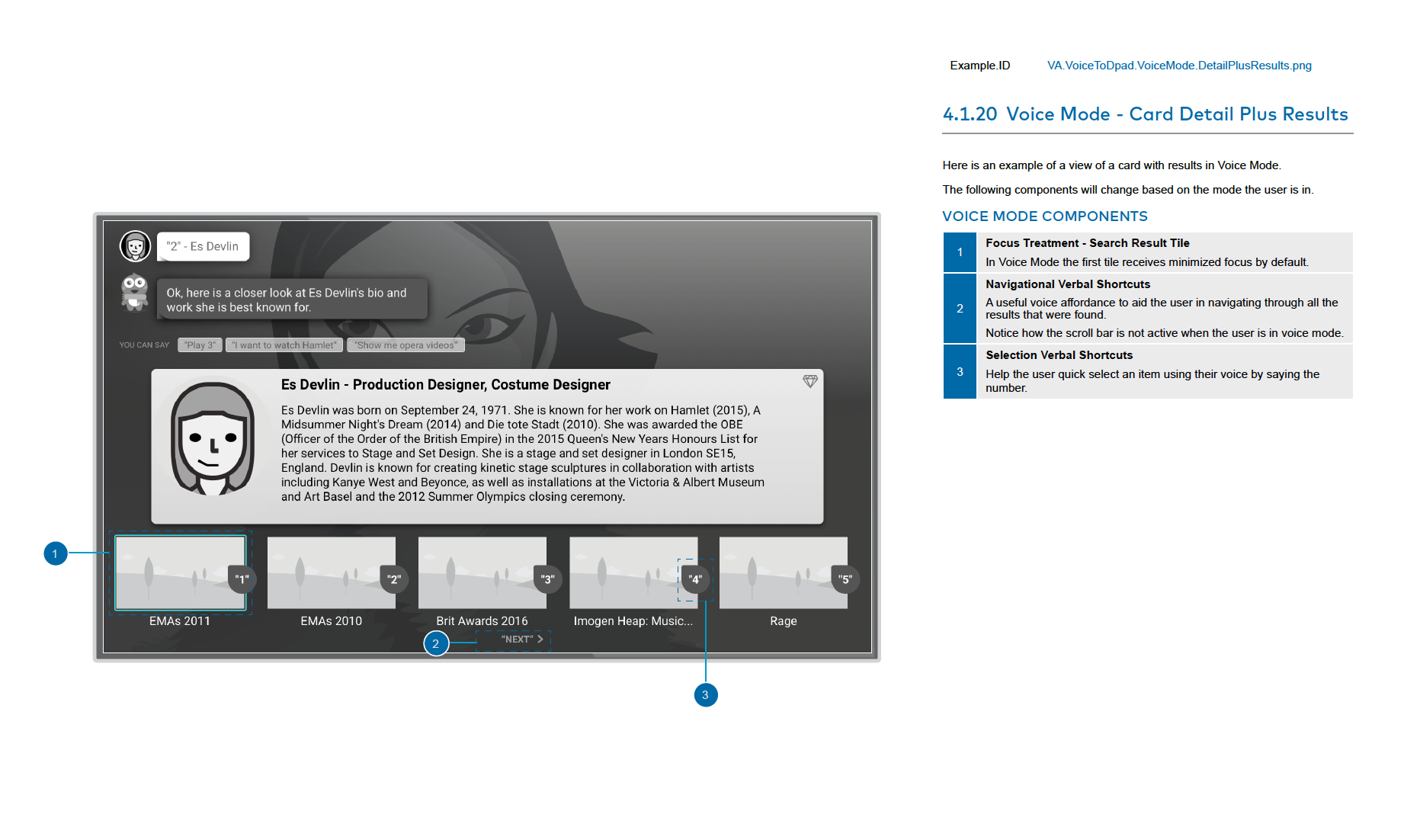Click the "Example.ID" label
This screenshot has width=1404, height=840.
980,66
